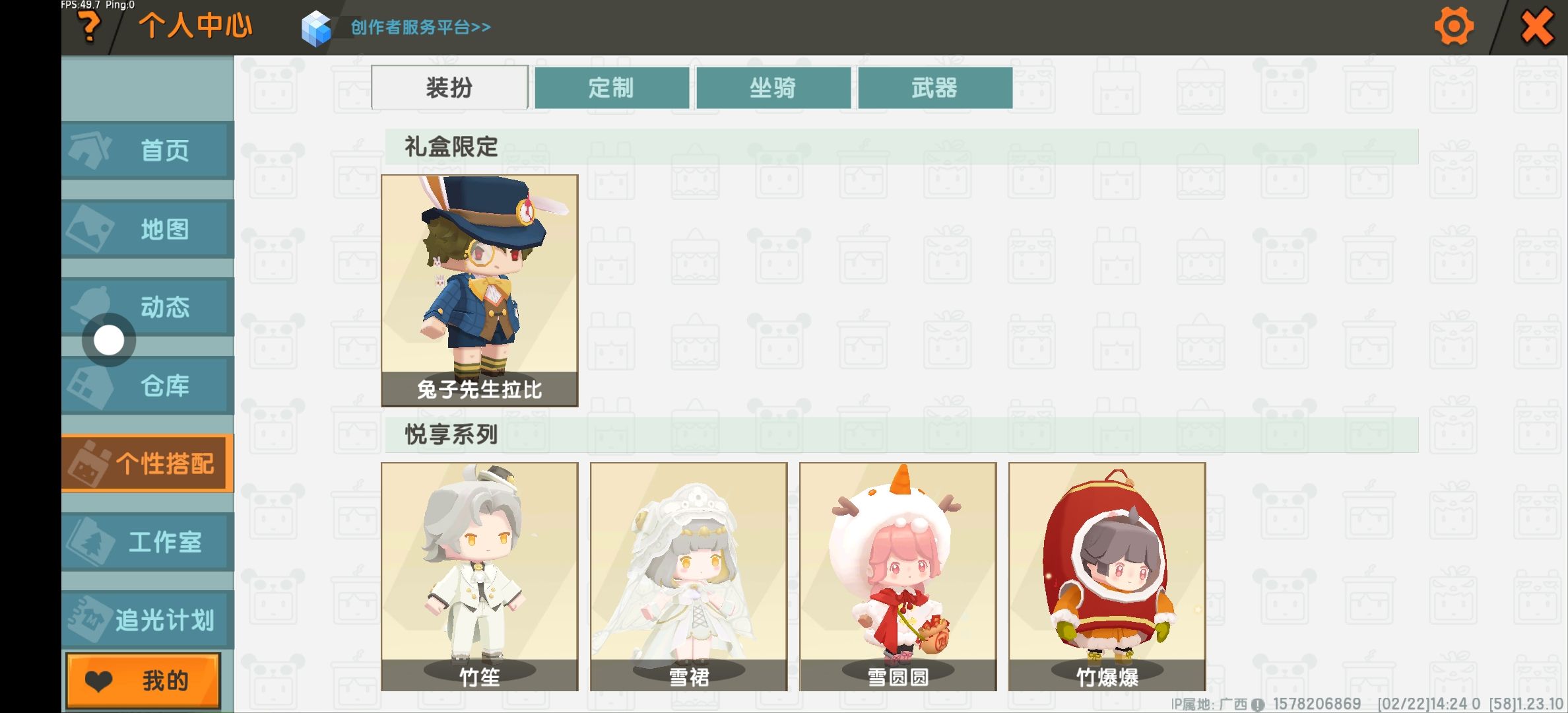Open 追光计划 in sidebar

point(148,620)
